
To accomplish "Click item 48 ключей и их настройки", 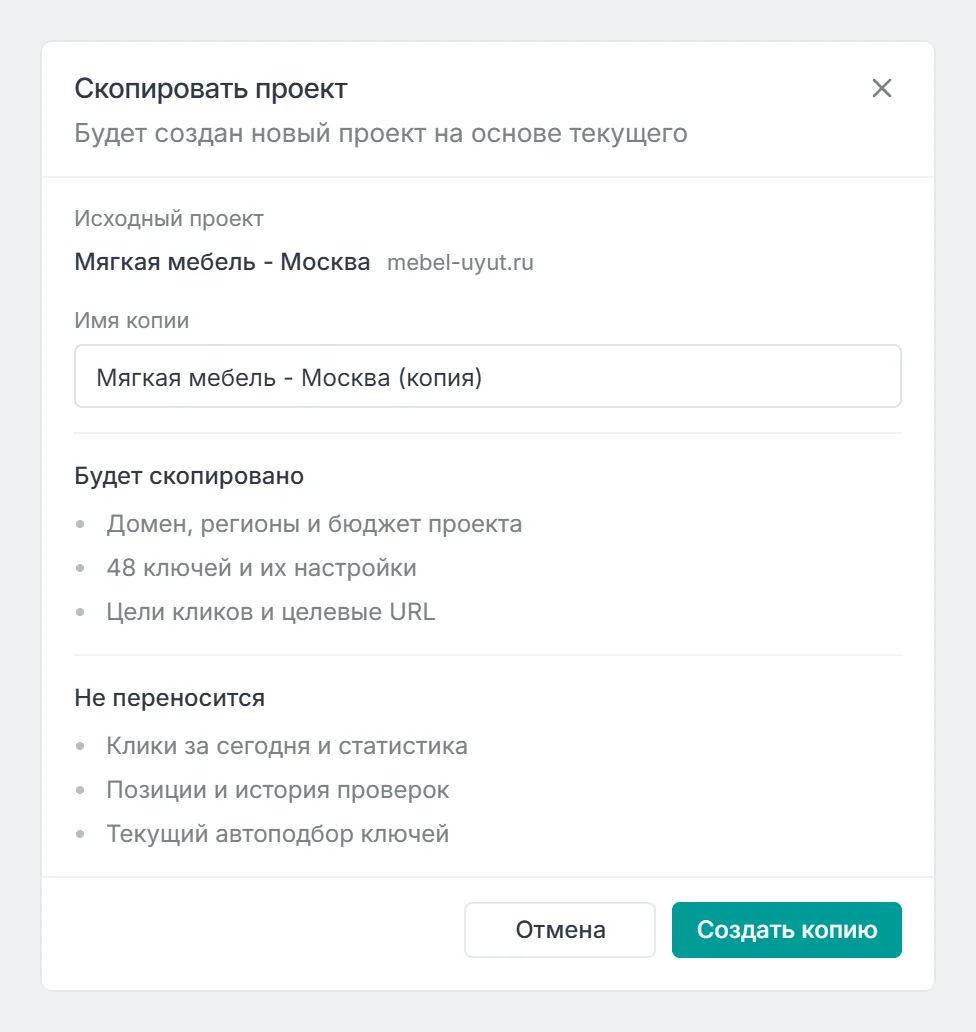I will (x=261, y=568).
